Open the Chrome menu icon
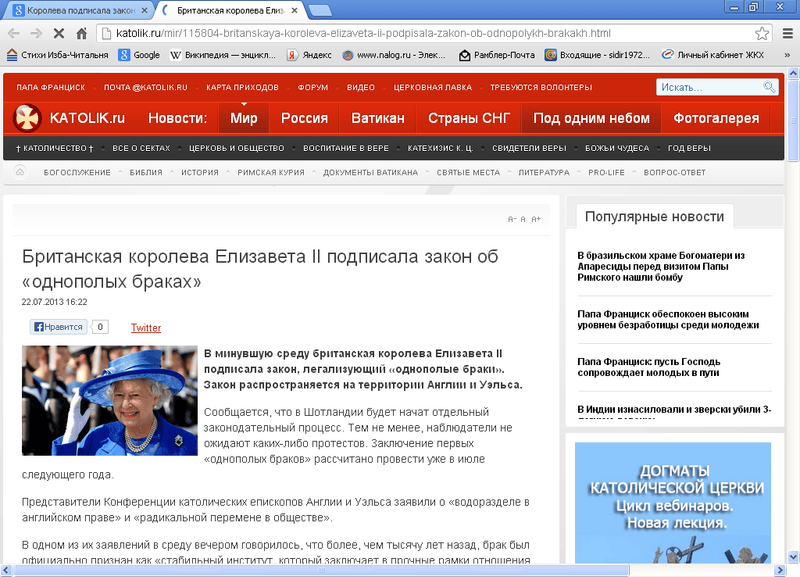Image resolution: width=800 pixels, height=577 pixels. pyautogui.click(x=788, y=34)
